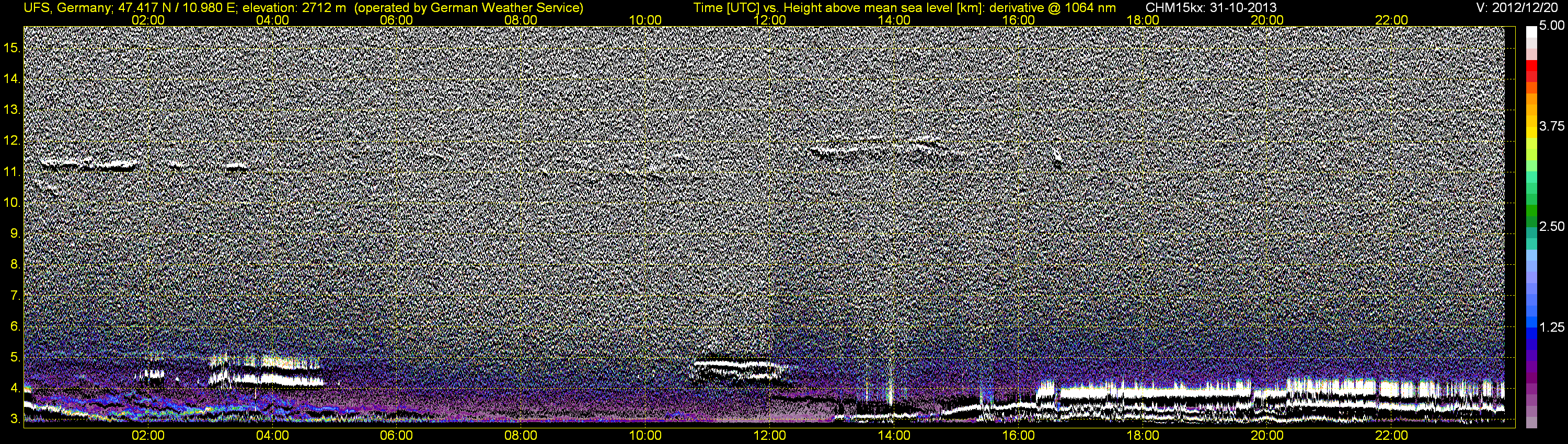Click the 06:00 label on the lower time axis

click(x=396, y=436)
